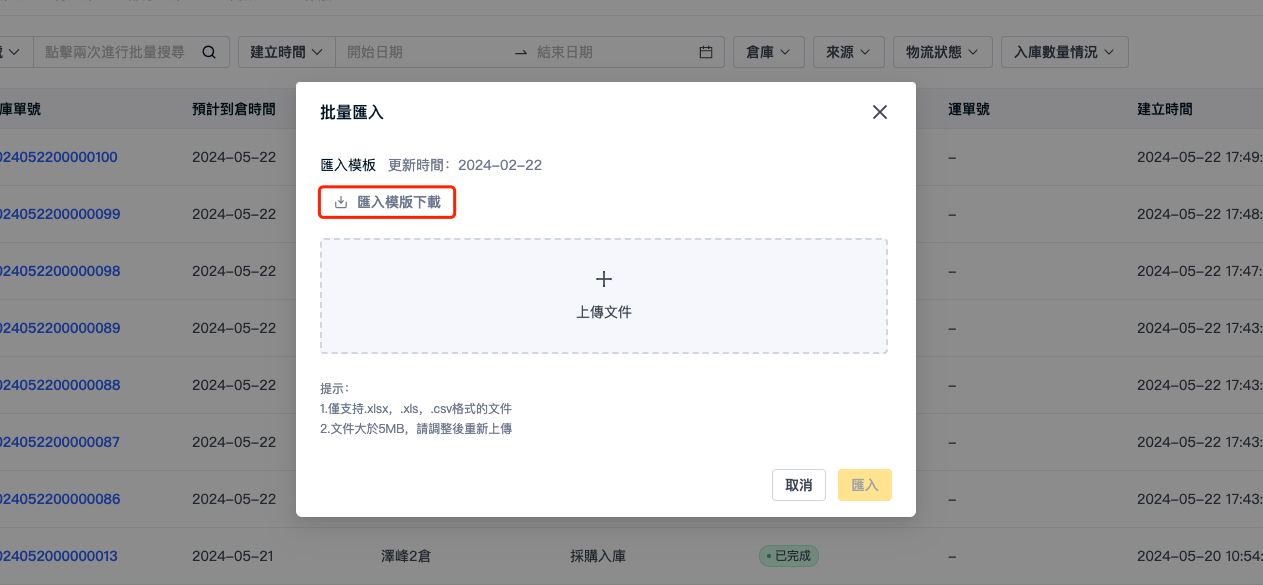Click the 2024-05-22 17:47 creation time cell
Viewport: 1263px width, 585px height.
pyautogui.click(x=1200, y=271)
